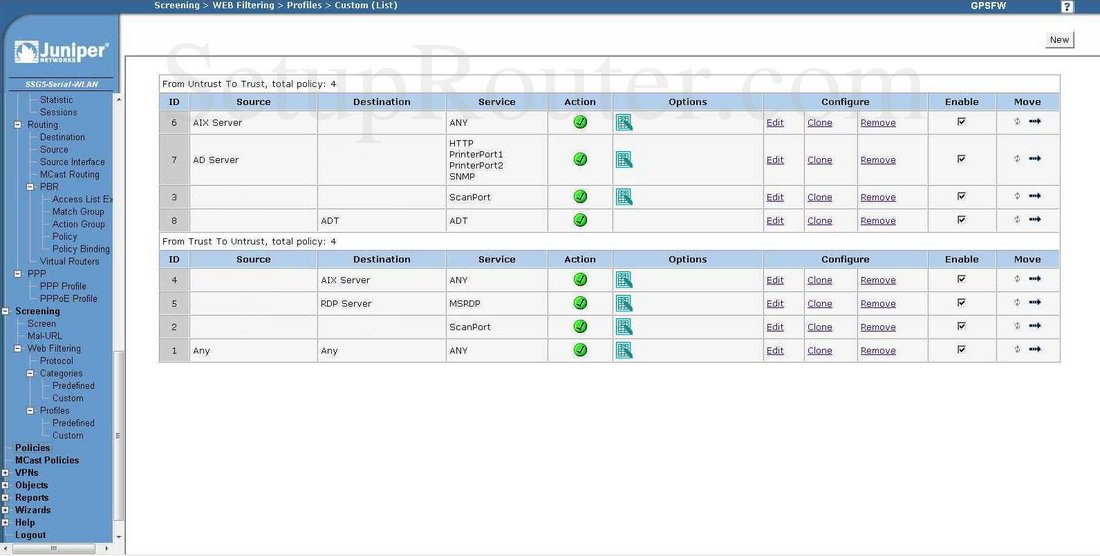Toggle Enable checkbox for policy ID 1

click(961, 349)
